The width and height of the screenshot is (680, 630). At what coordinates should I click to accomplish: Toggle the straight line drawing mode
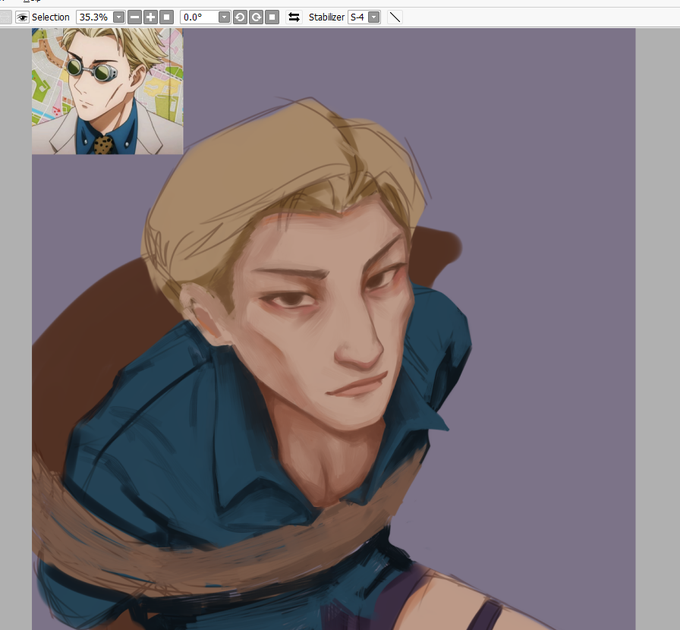[x=395, y=17]
